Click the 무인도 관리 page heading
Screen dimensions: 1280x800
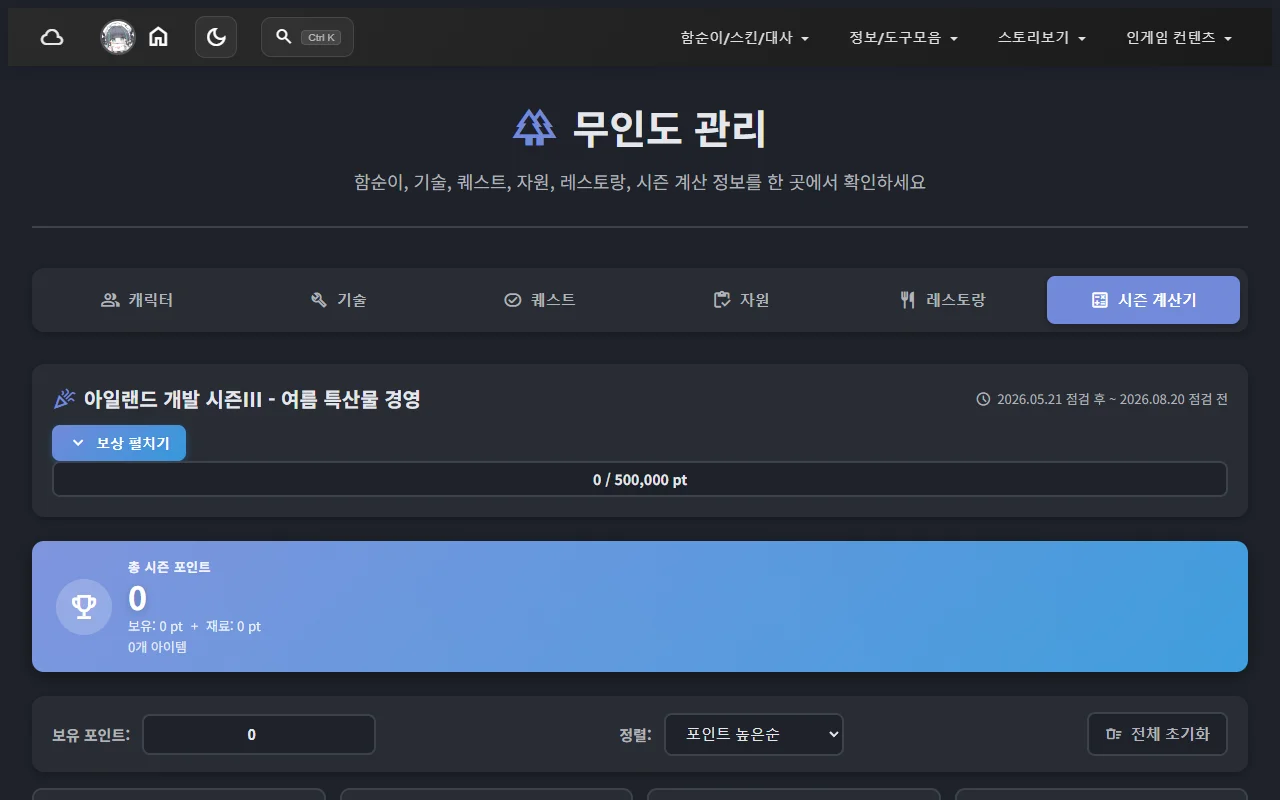tap(669, 128)
